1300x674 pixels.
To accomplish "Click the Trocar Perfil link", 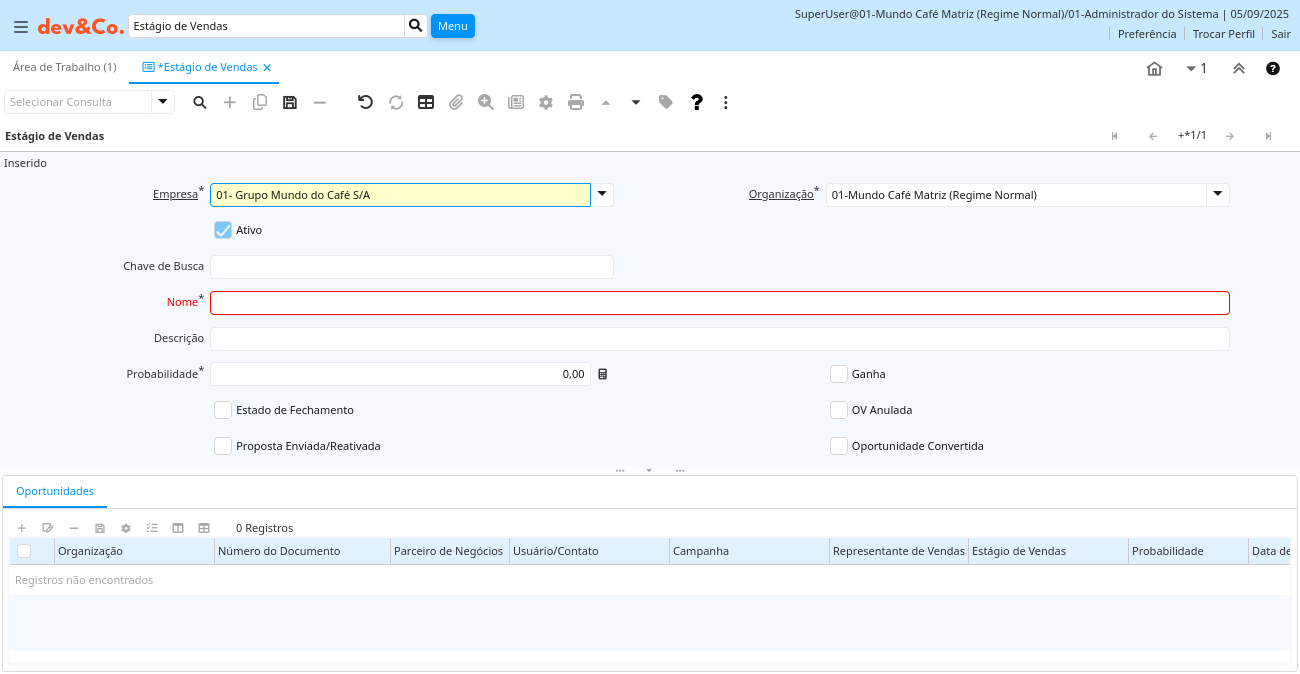I will point(1223,34).
